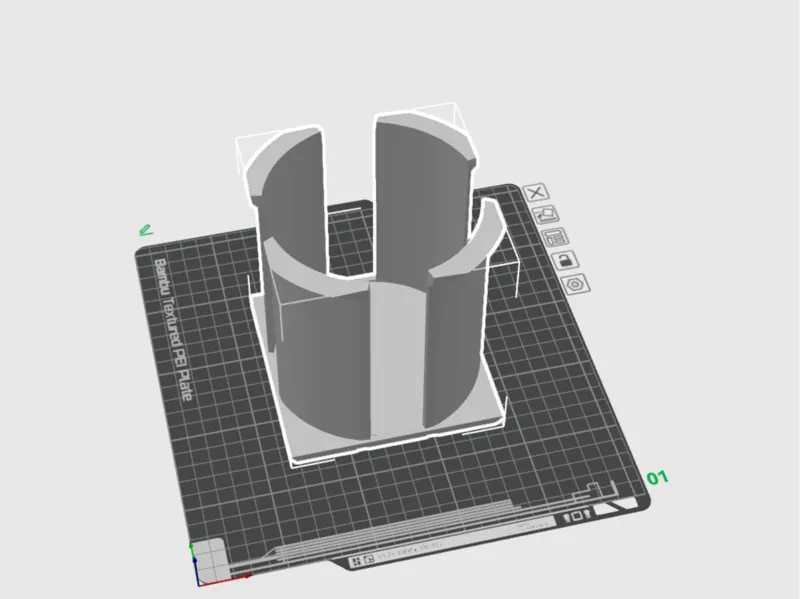800x599 pixels.
Task: Select the tall right rear curved wall
Action: (x=421, y=194)
